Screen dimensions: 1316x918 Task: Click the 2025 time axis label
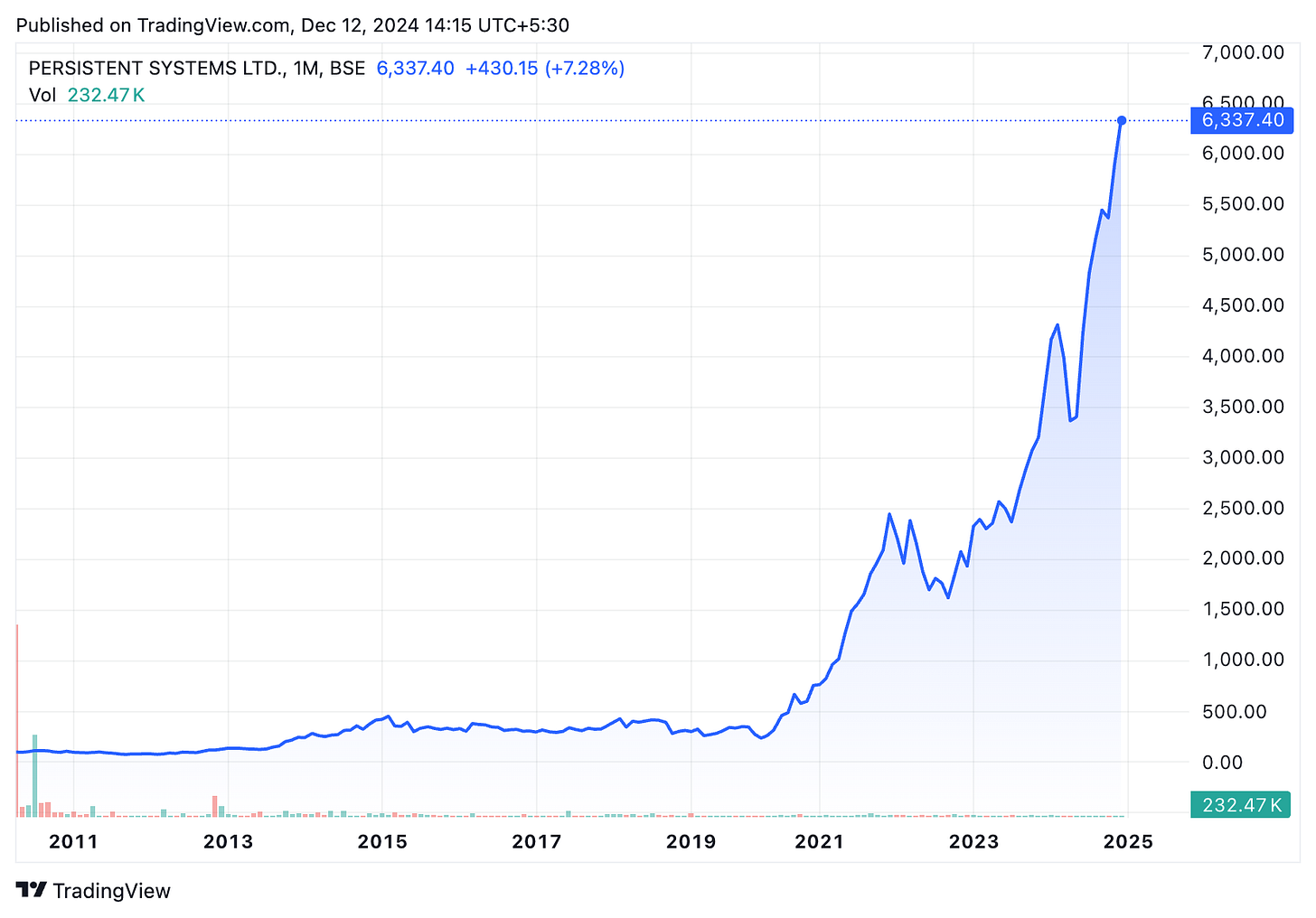(x=1128, y=842)
